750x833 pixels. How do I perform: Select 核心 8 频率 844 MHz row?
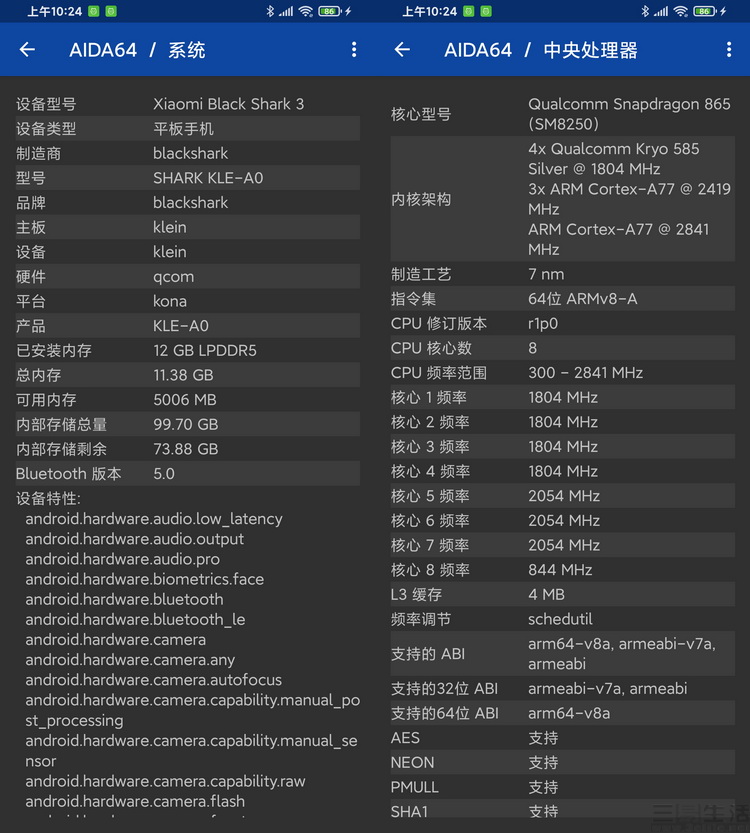pyautogui.click(x=562, y=570)
